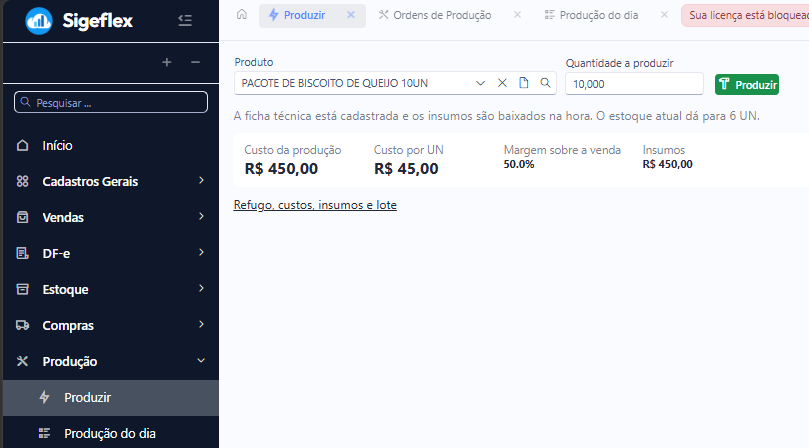Click the Produzir lightning bolt icon in sidebar
Image resolution: width=809 pixels, height=448 pixels.
[44, 397]
